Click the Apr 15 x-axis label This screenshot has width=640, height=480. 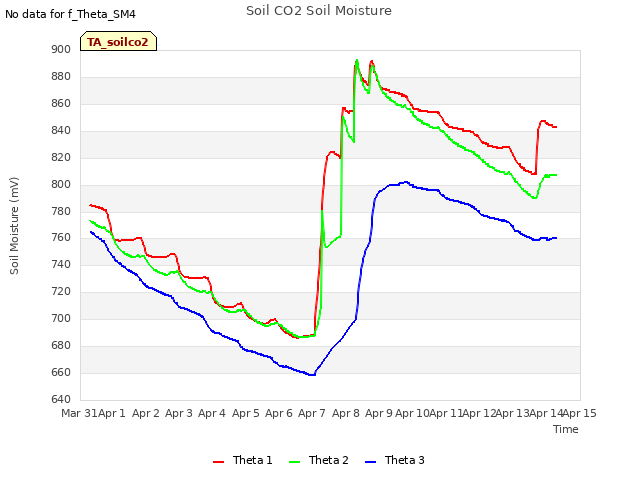(580, 413)
